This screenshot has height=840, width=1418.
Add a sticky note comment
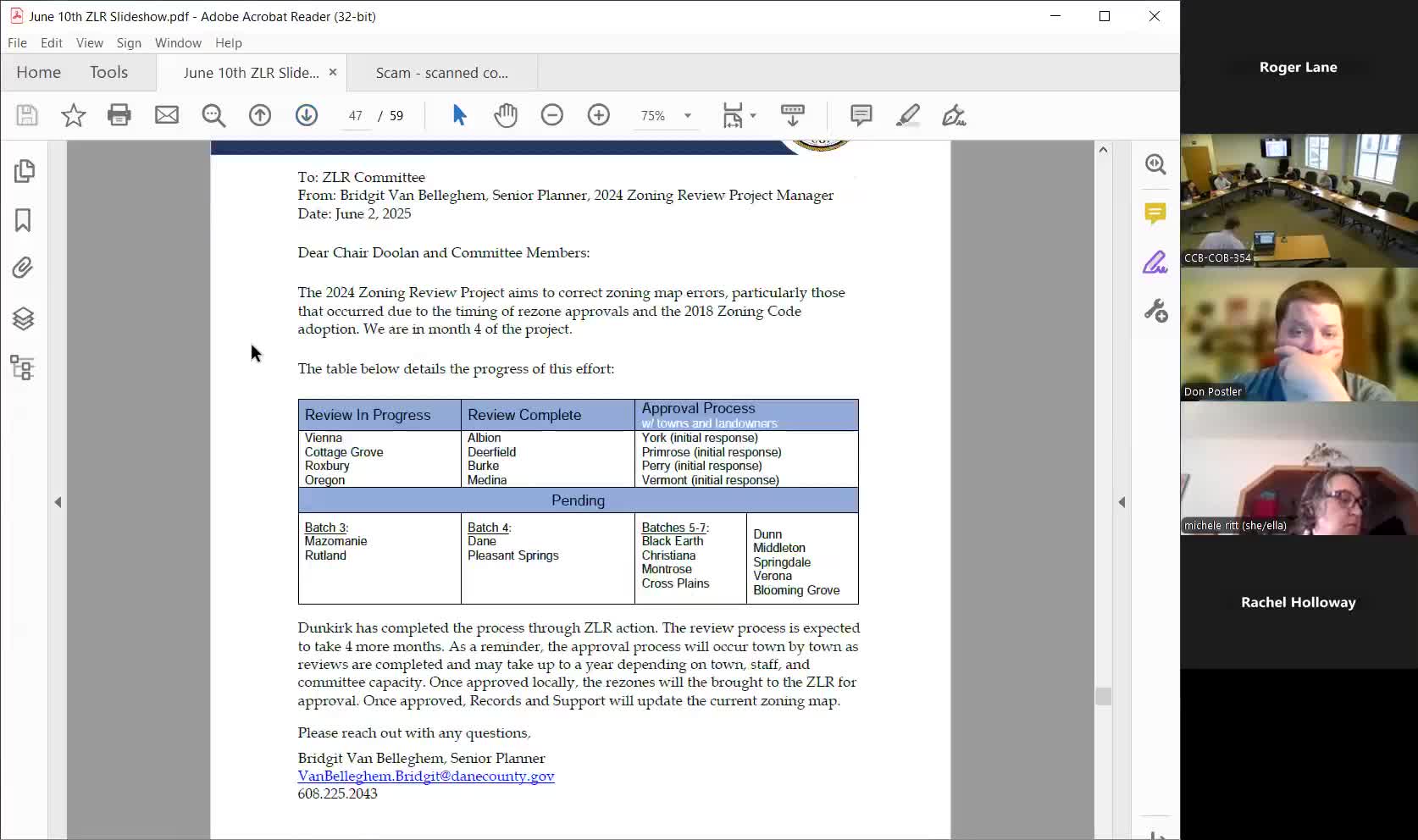tap(861, 115)
